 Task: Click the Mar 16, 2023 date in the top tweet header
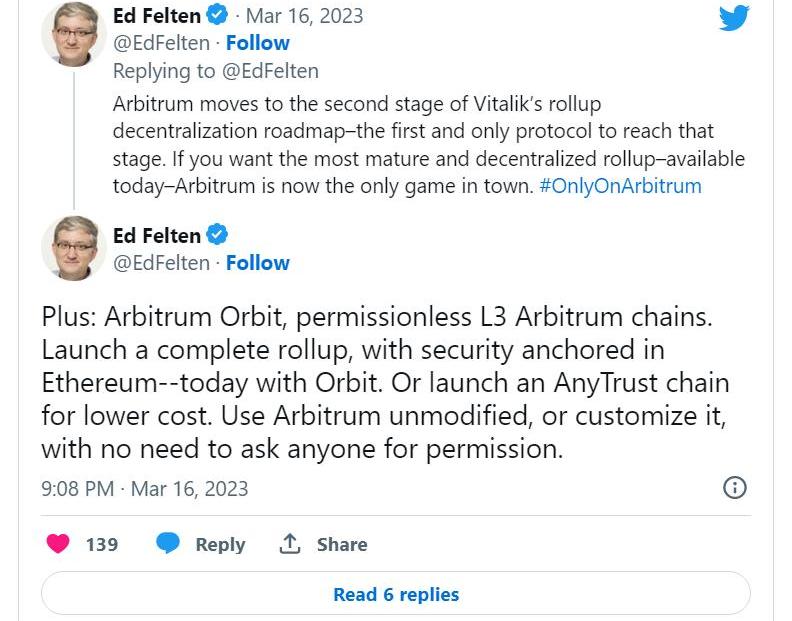304,16
